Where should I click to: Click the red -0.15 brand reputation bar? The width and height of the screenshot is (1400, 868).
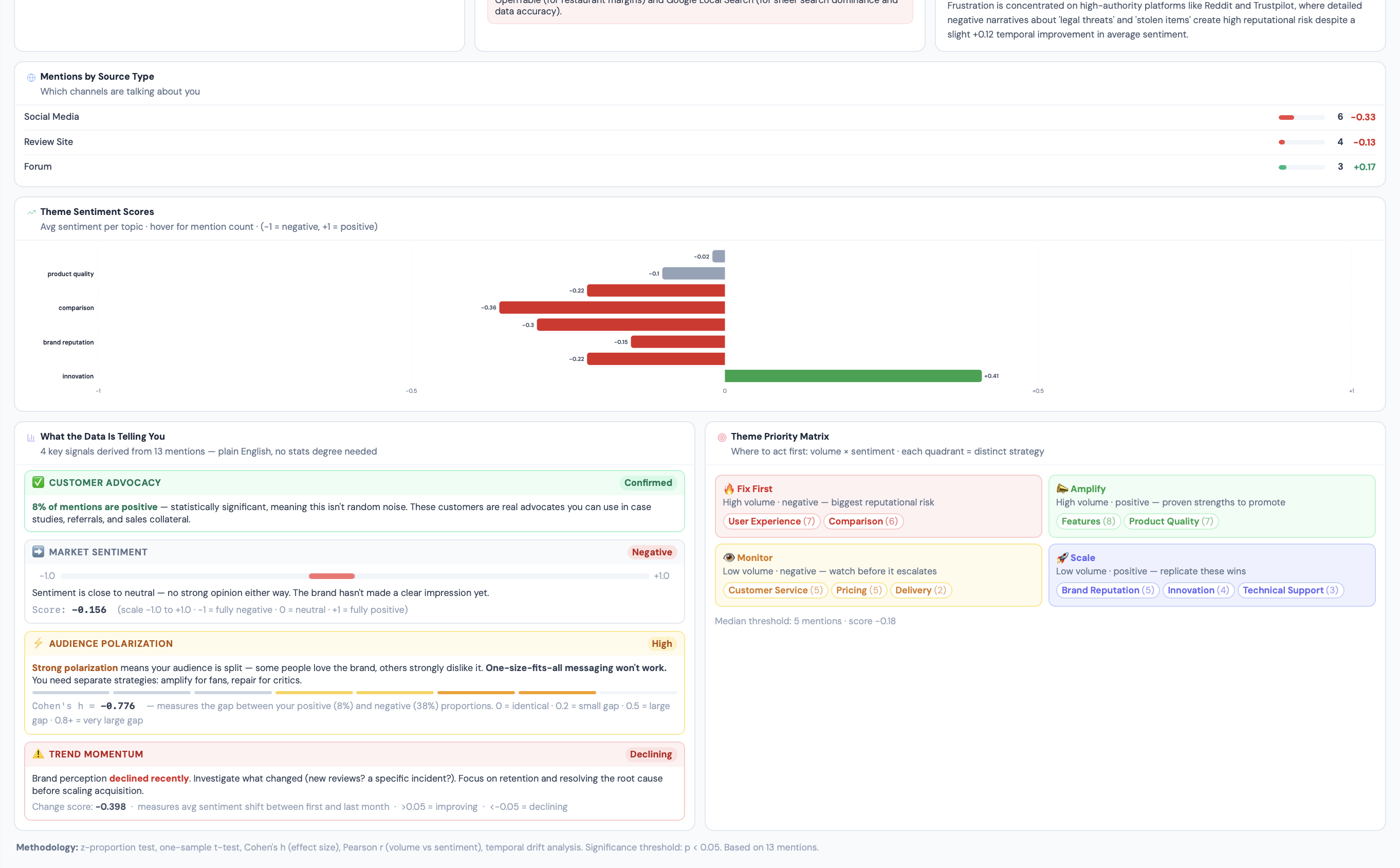pyautogui.click(x=677, y=341)
